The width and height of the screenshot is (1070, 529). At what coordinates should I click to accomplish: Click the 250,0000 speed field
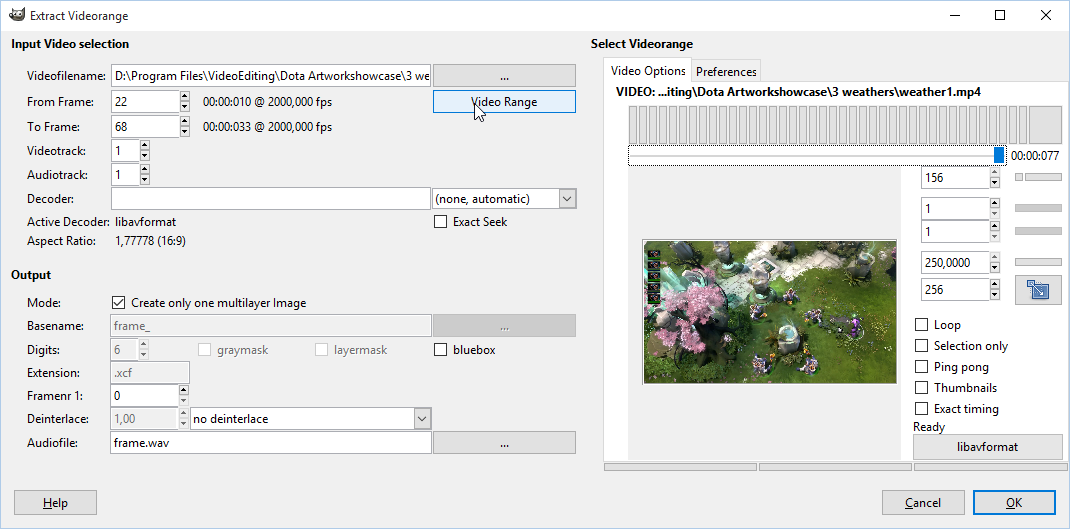(x=955, y=262)
